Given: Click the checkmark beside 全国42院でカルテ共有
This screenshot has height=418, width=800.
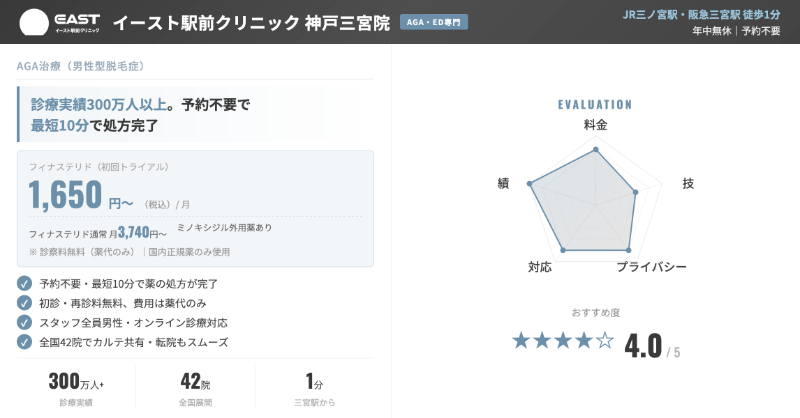Looking at the screenshot, I should pos(25,342).
